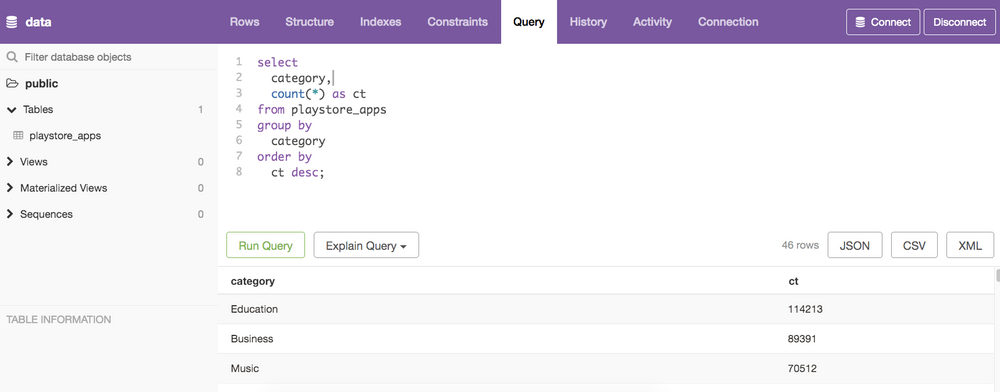
Task: Export results as JSON
Action: 855,245
